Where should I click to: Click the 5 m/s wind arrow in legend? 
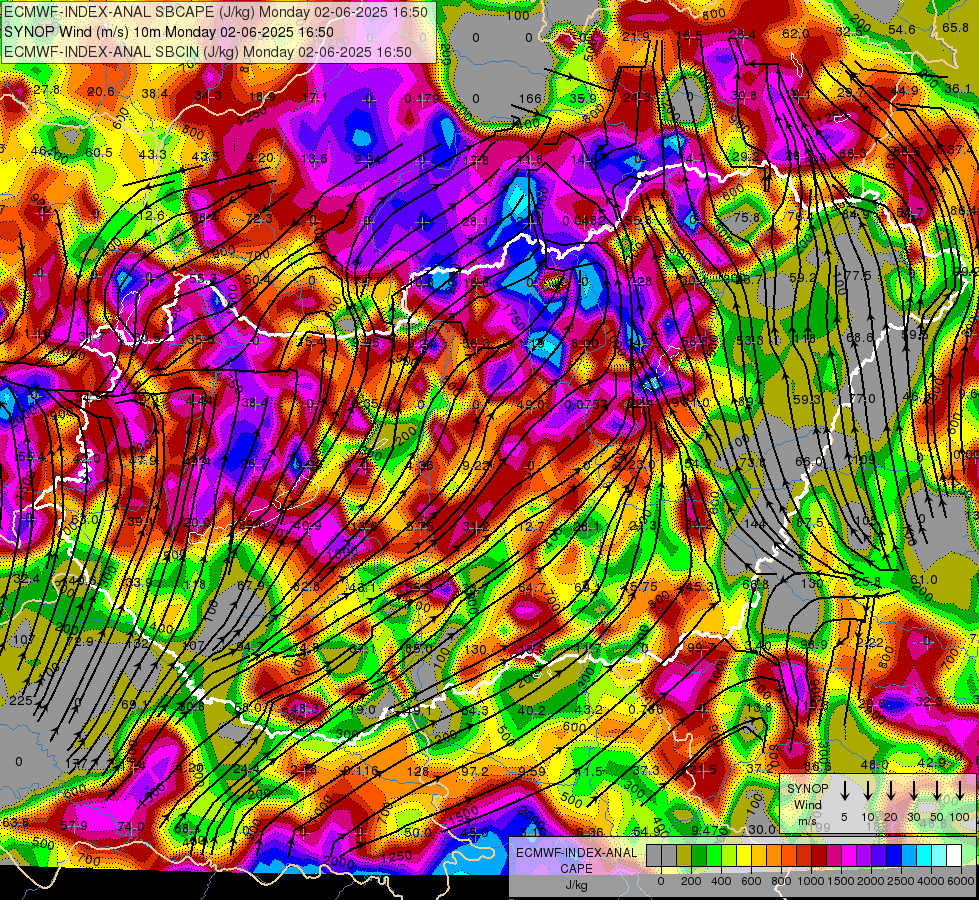845,791
